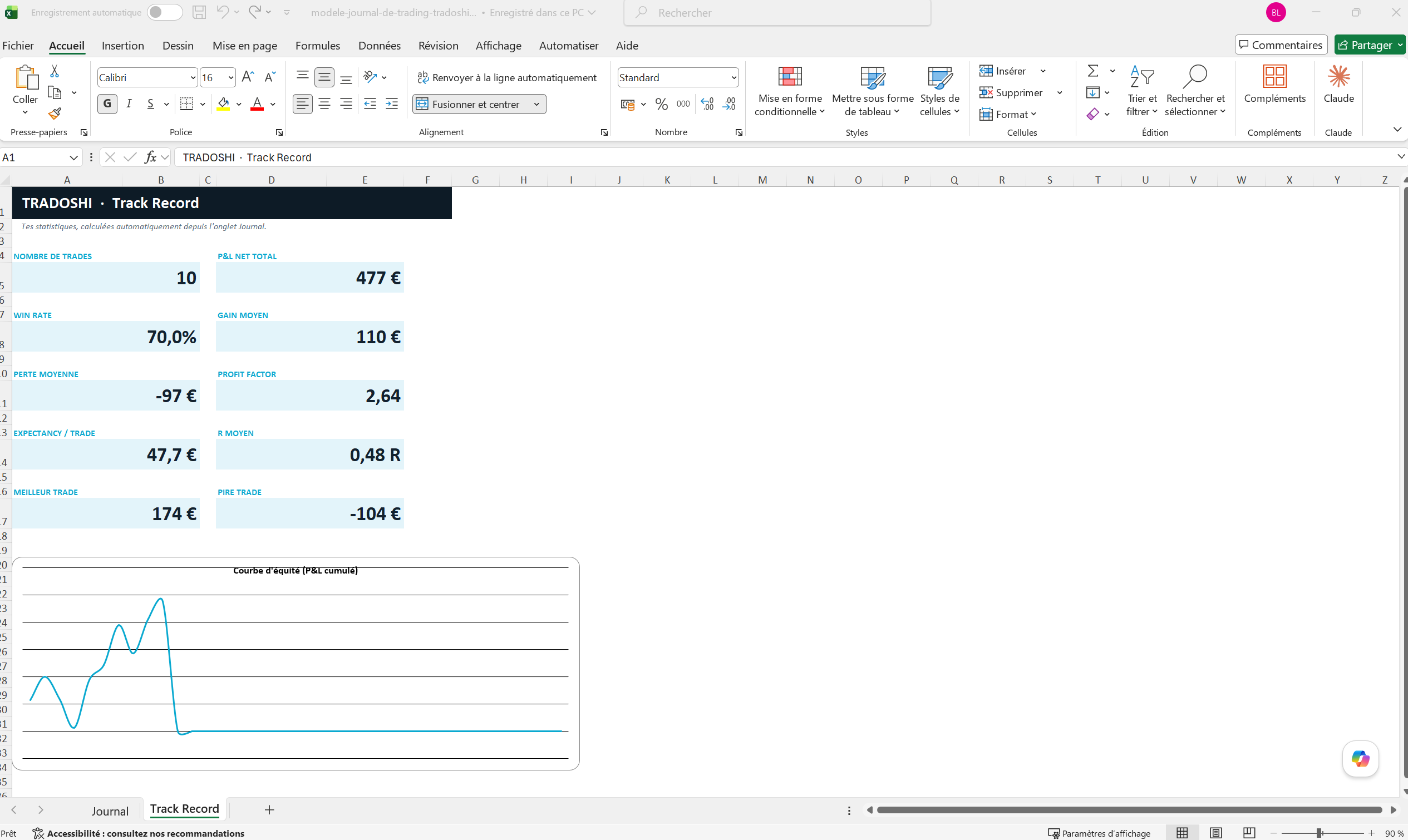Image resolution: width=1408 pixels, height=840 pixels.
Task: Open the Insertion ribbon tab
Action: point(123,45)
